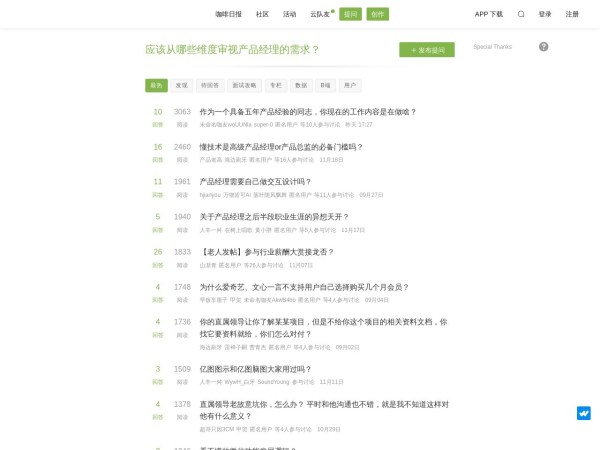Open 活动 in the navigation bar
This screenshot has width=600, height=450.
289,14
